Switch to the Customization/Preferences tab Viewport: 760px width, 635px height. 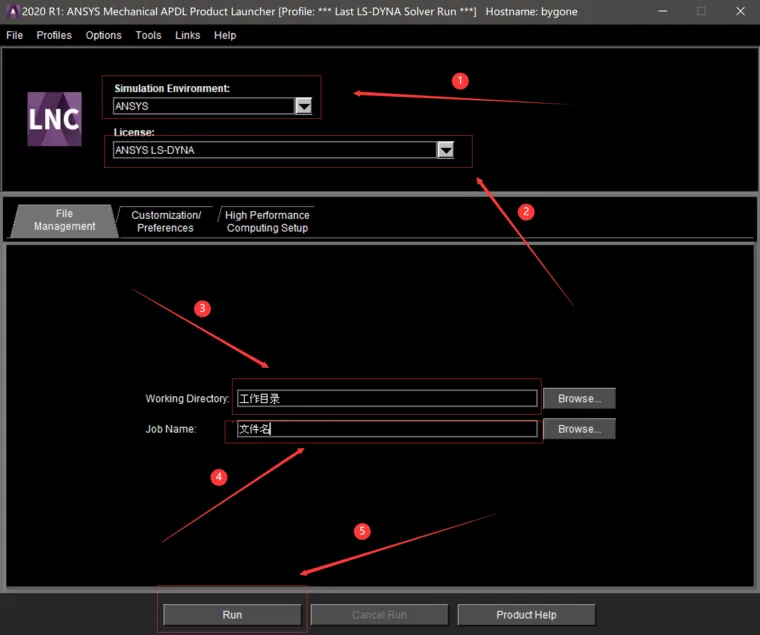coord(166,222)
